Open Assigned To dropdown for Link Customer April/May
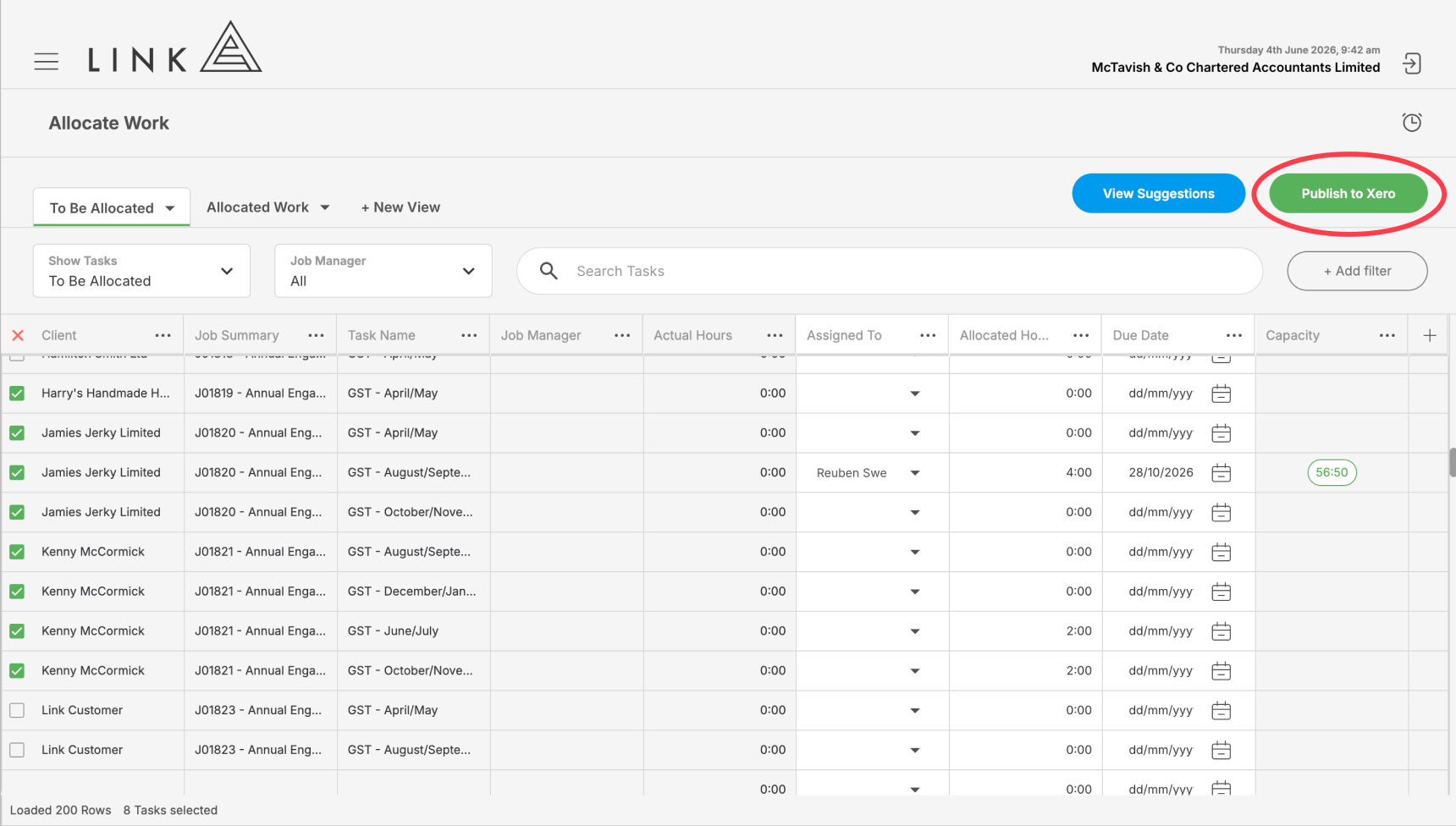1456x826 pixels. pyautogui.click(x=915, y=711)
